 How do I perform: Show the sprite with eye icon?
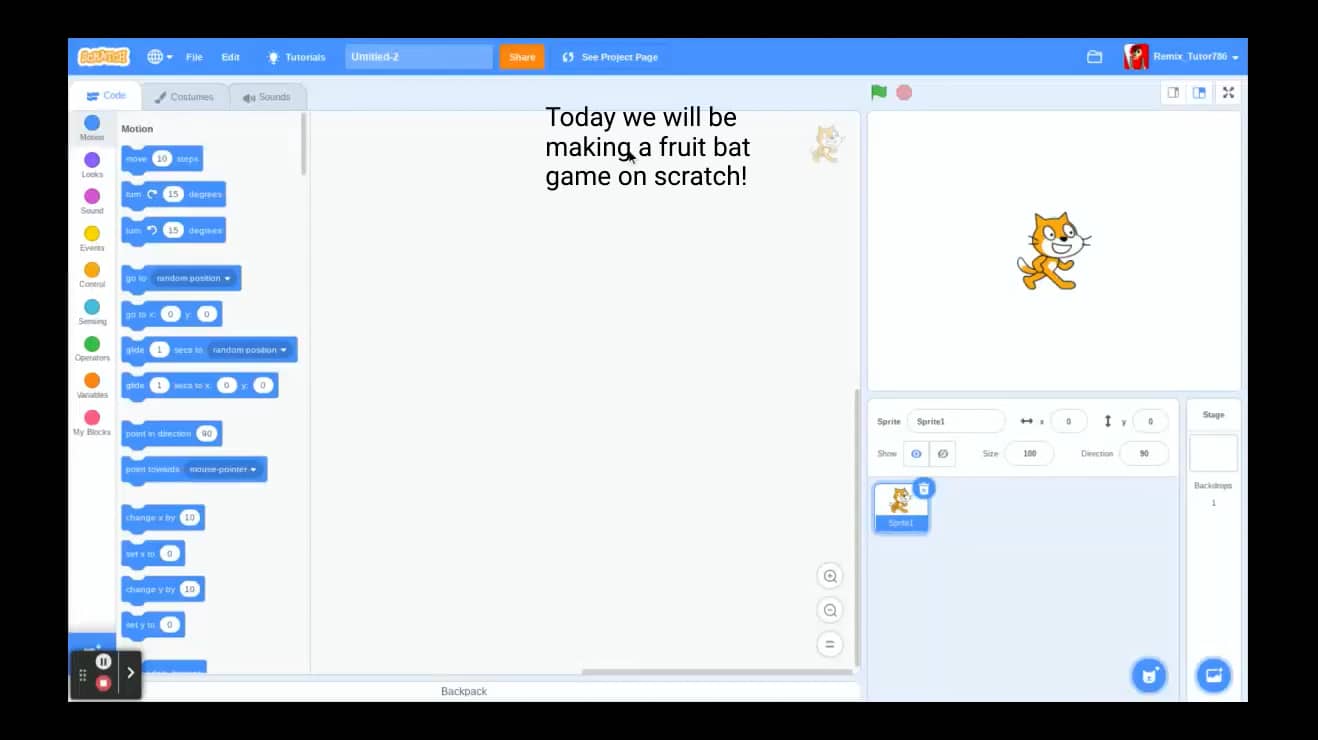[x=915, y=453]
